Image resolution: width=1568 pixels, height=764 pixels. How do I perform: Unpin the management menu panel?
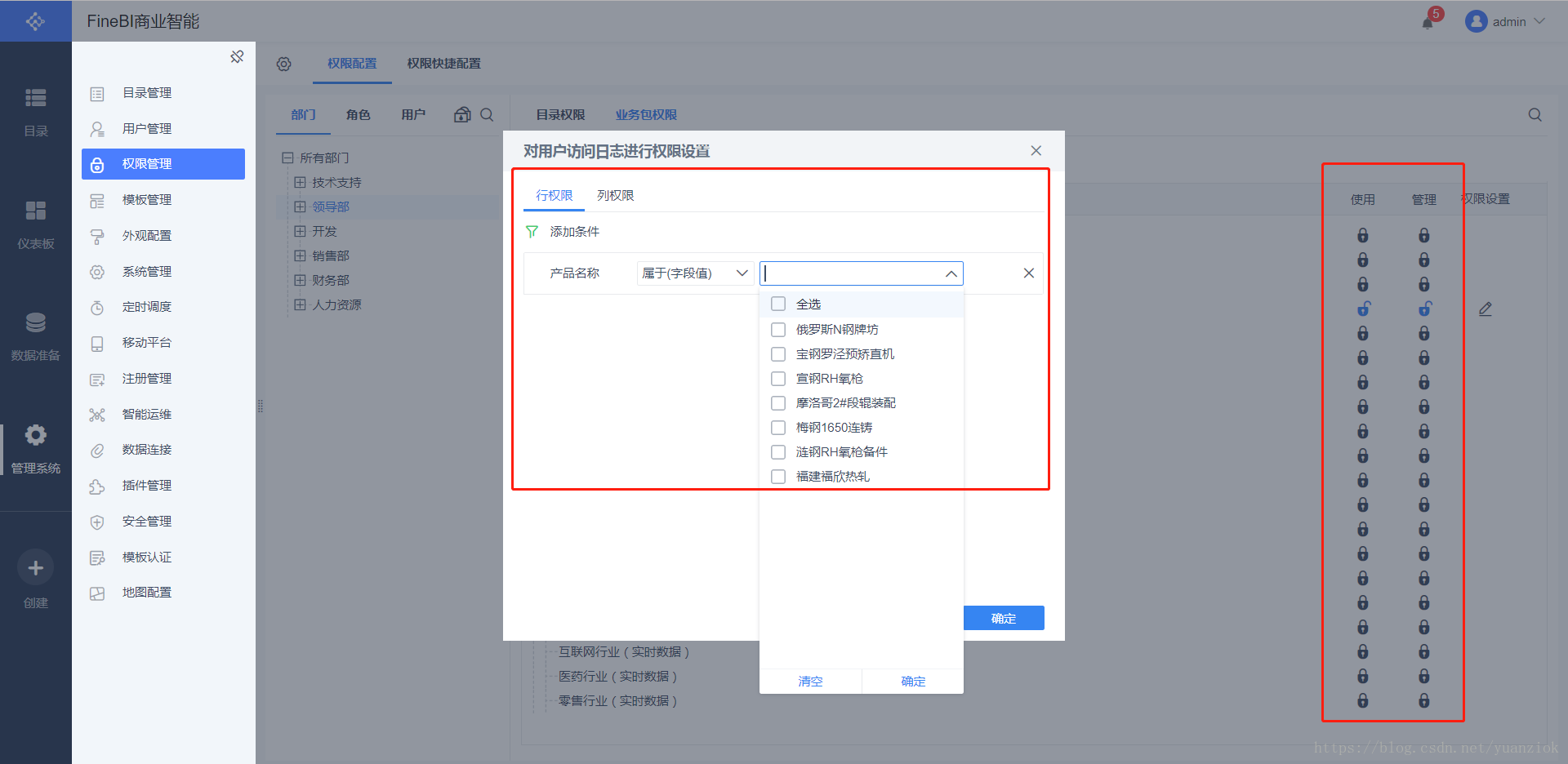coord(237,56)
